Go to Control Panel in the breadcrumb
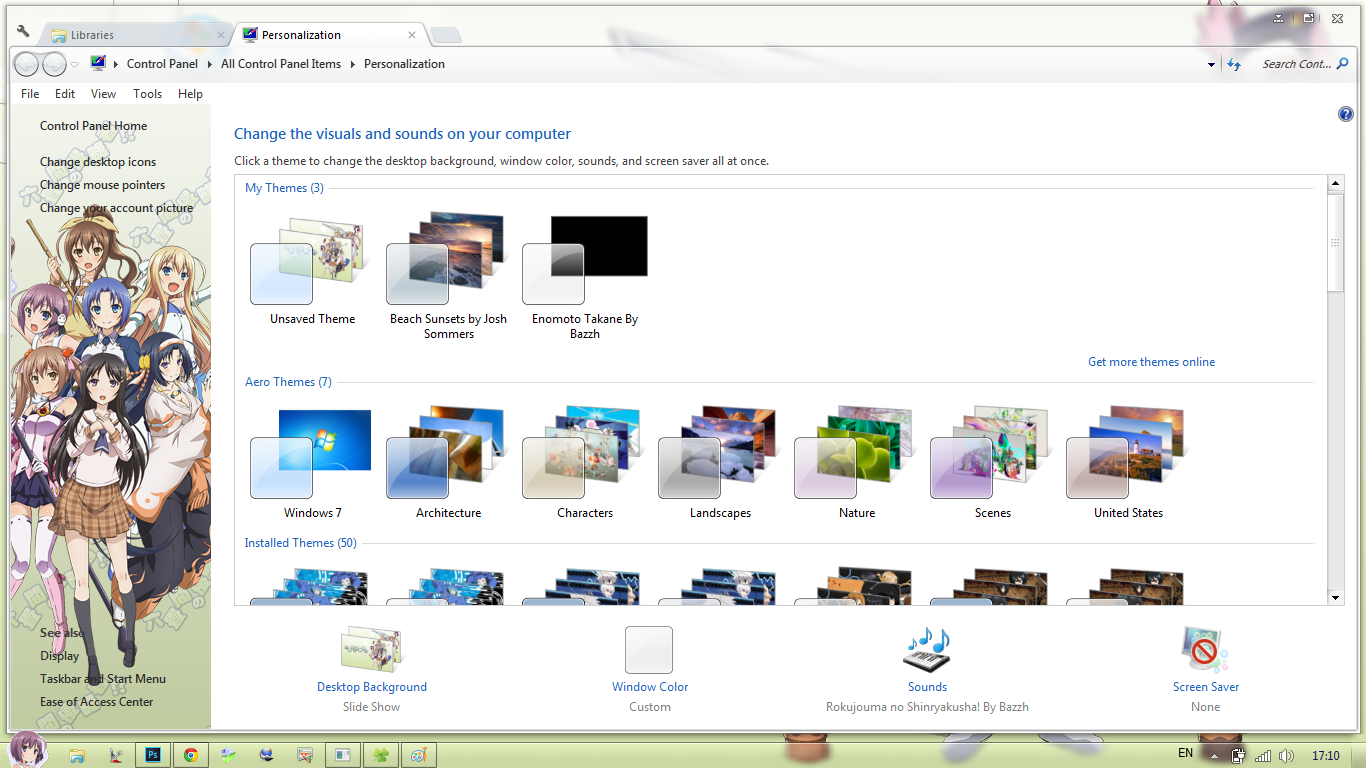1366x768 pixels. 162,64
